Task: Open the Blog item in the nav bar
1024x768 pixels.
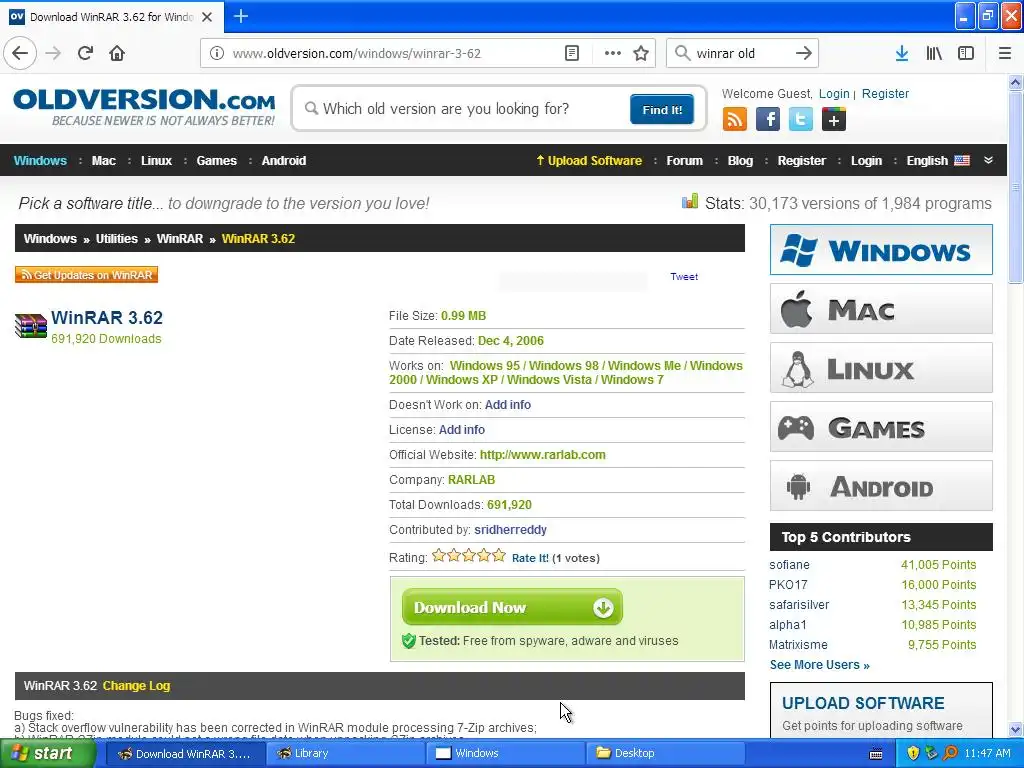Action: pyautogui.click(x=740, y=161)
